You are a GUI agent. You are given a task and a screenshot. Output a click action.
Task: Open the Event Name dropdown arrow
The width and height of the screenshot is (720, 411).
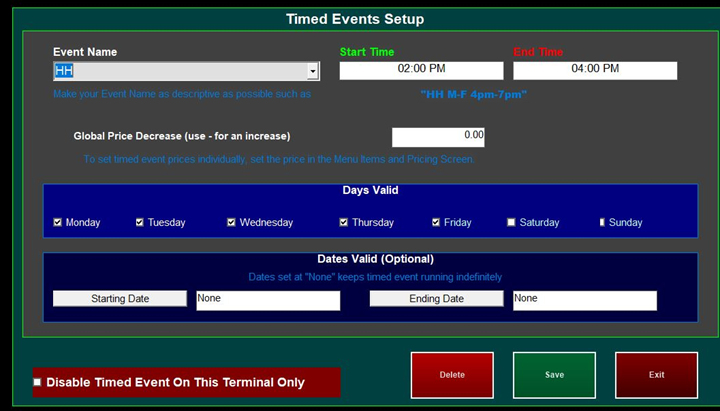click(313, 71)
